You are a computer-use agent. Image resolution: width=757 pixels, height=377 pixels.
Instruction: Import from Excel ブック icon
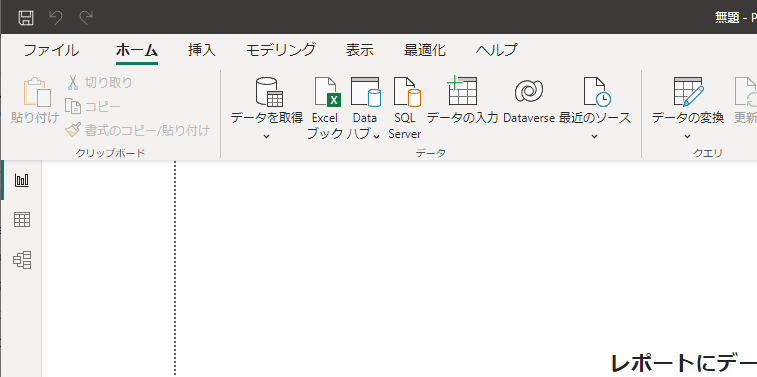click(328, 92)
